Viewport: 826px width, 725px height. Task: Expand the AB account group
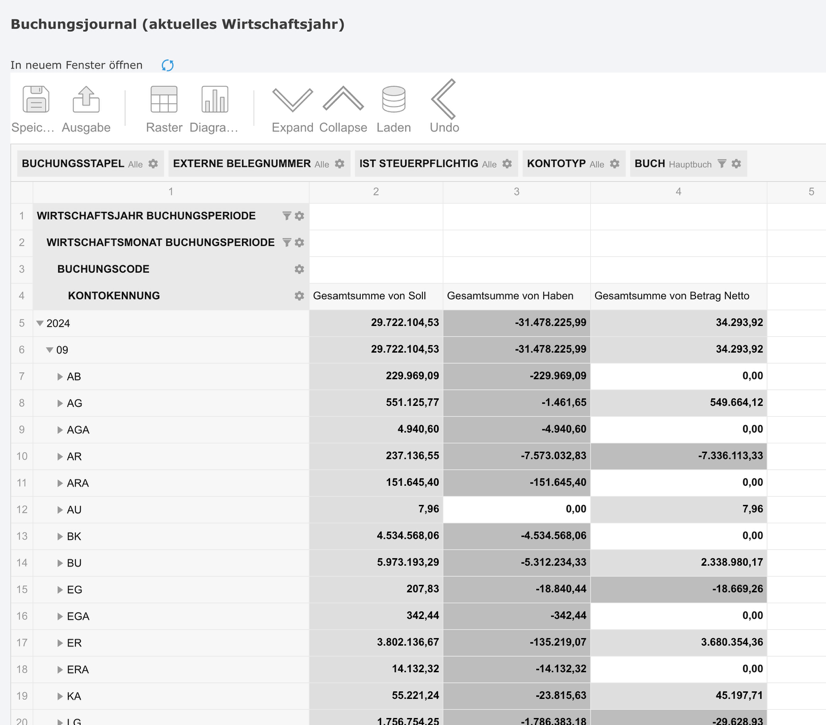pyautogui.click(x=60, y=376)
